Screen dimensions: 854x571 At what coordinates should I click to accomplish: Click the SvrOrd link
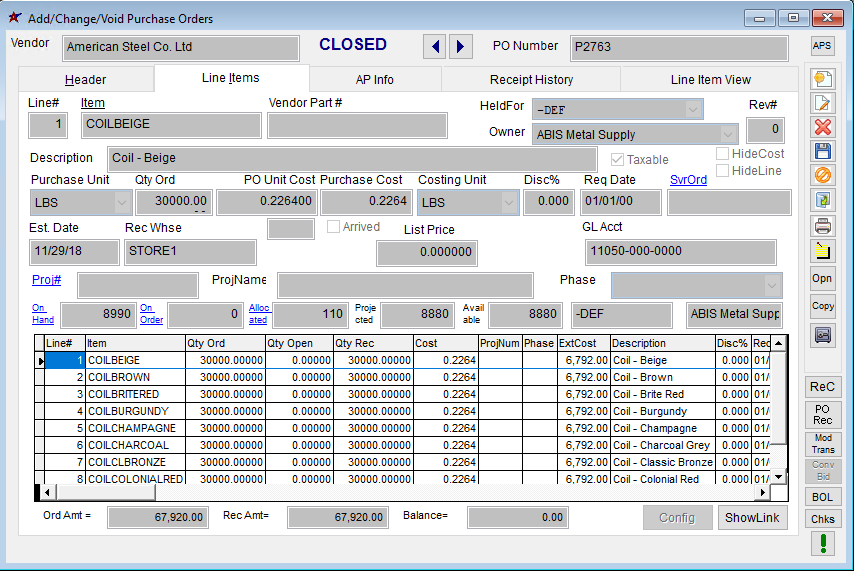pos(688,180)
